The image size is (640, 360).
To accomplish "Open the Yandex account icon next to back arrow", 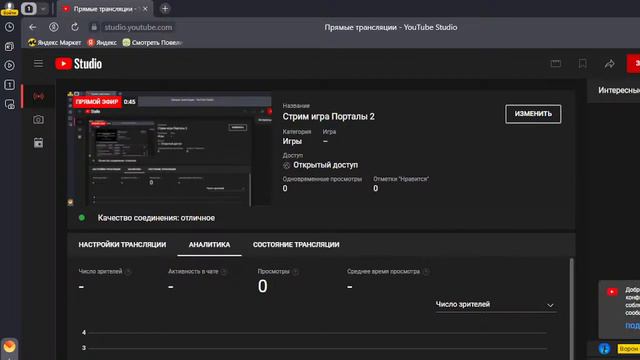I will [x=53, y=27].
